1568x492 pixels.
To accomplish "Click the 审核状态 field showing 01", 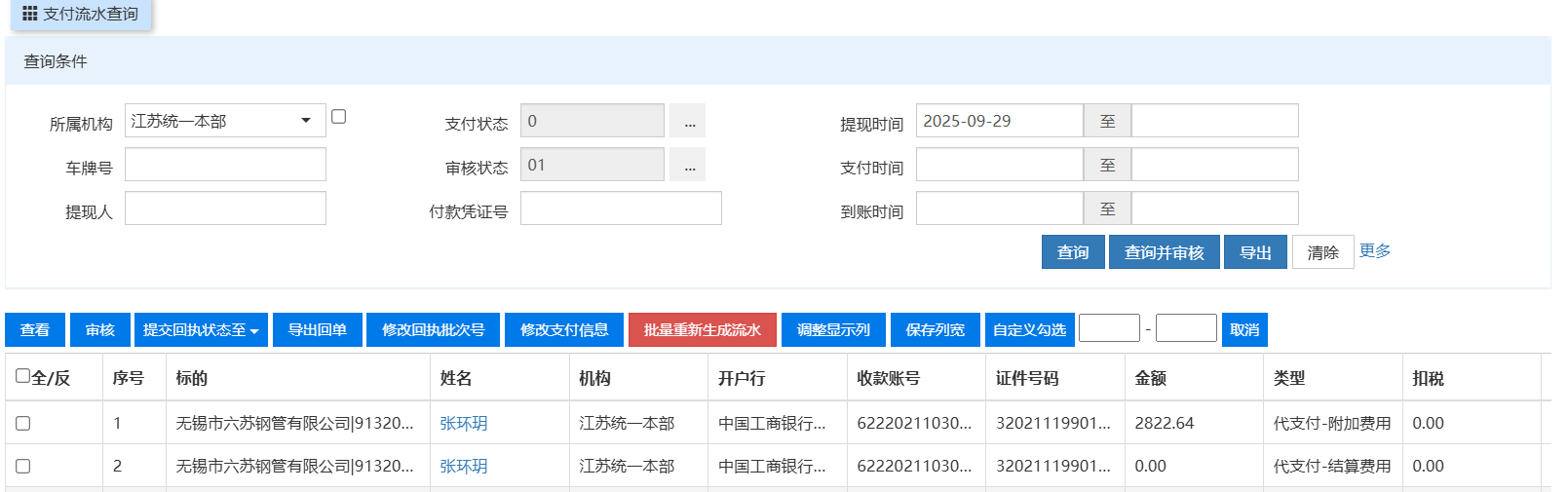I will 593,165.
